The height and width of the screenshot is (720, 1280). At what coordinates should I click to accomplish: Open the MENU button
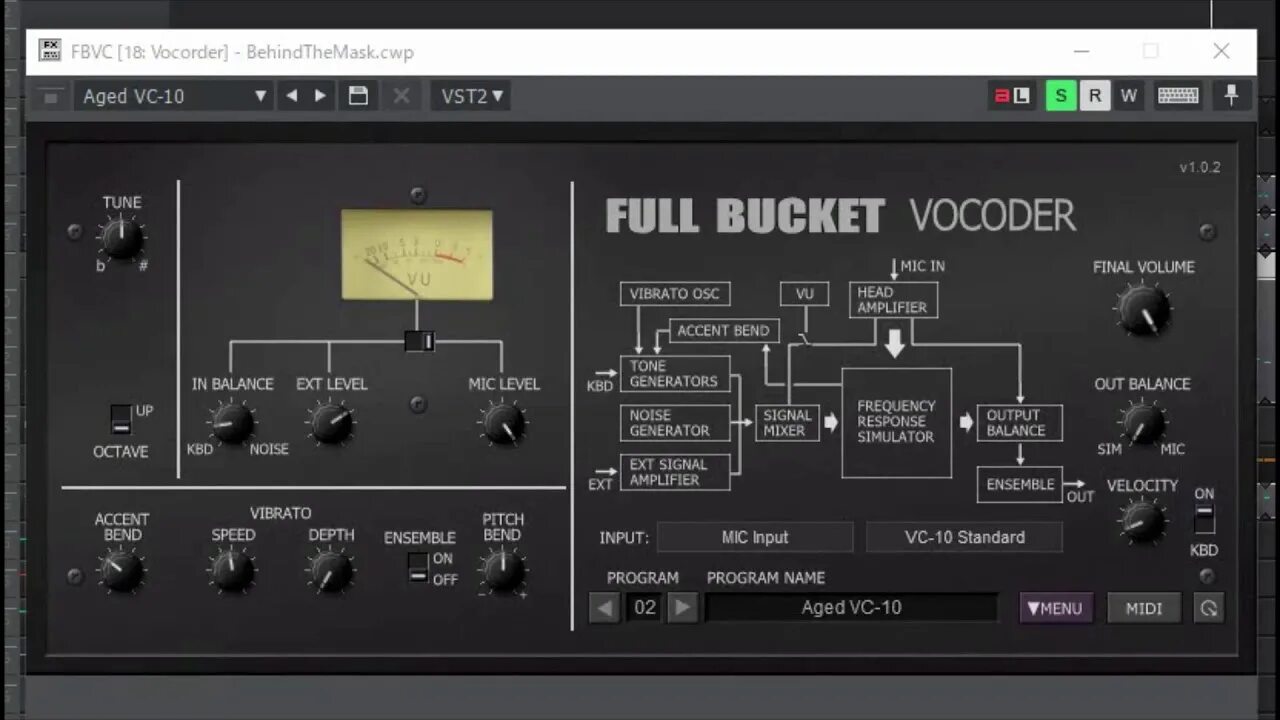pos(1056,608)
